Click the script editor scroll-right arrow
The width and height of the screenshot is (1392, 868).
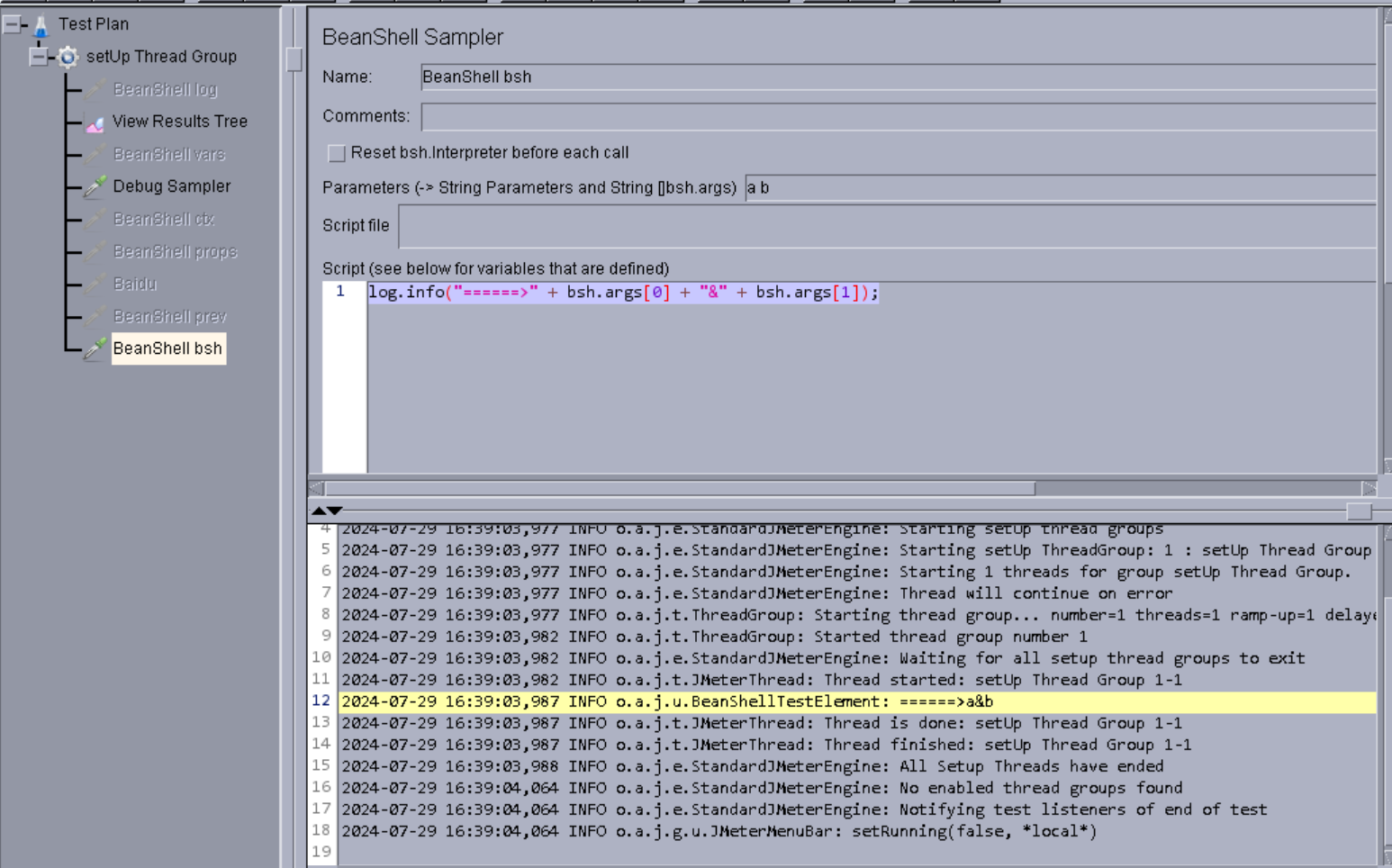click(1369, 488)
